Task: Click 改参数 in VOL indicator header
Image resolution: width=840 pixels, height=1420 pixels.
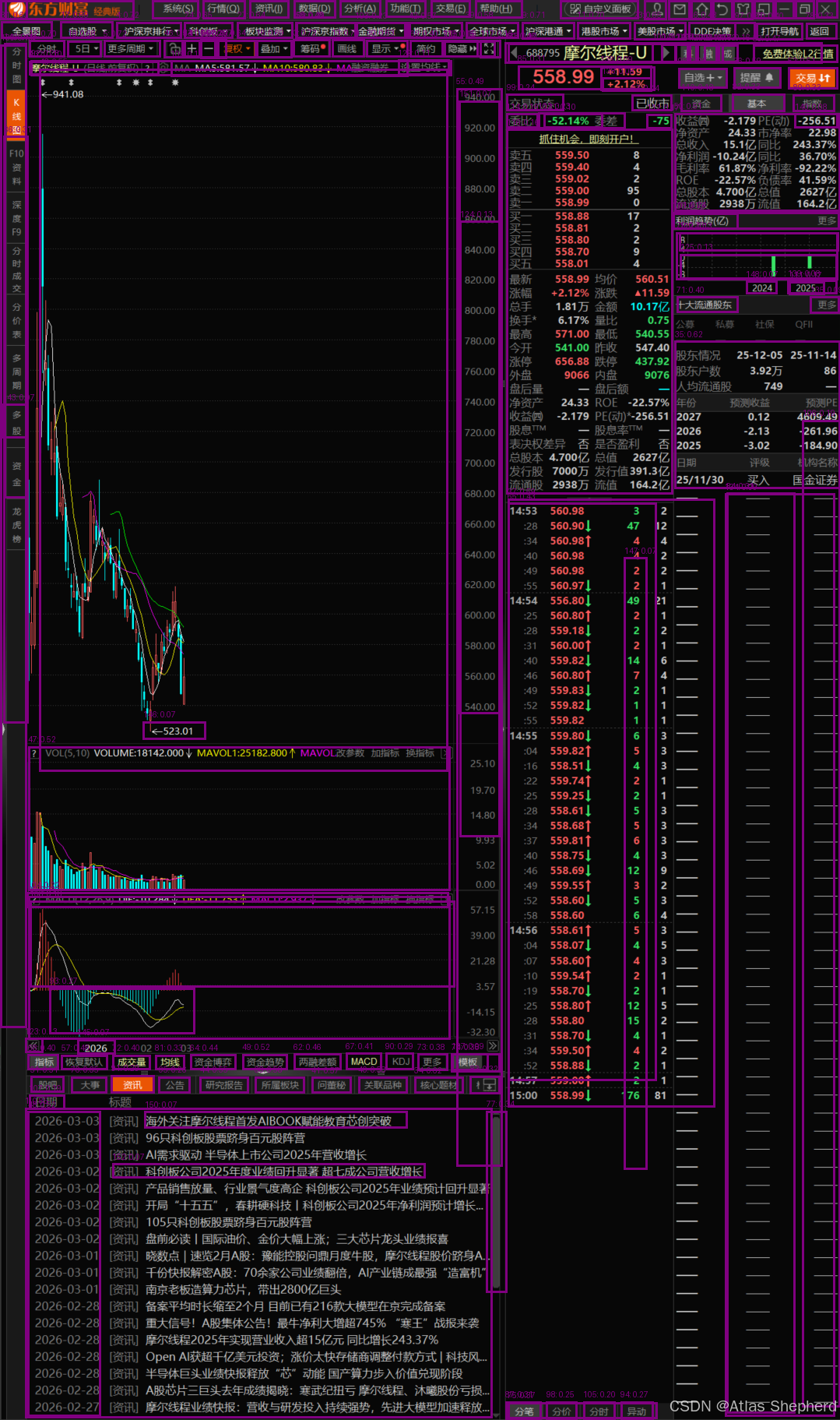Action: click(x=351, y=753)
